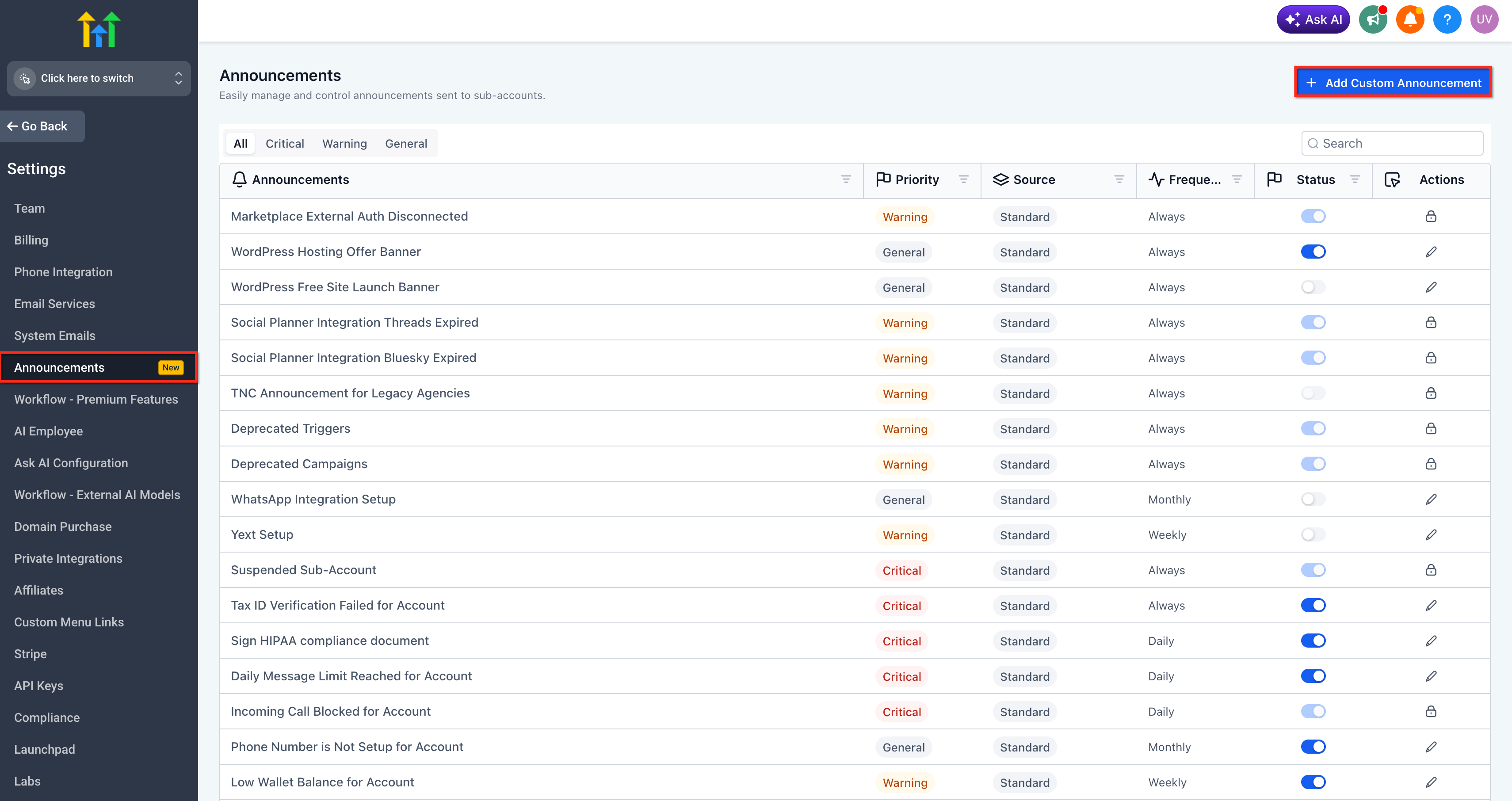Enable WhatsApp Integration Setup status toggle
The image size is (1512, 801).
(x=1313, y=500)
